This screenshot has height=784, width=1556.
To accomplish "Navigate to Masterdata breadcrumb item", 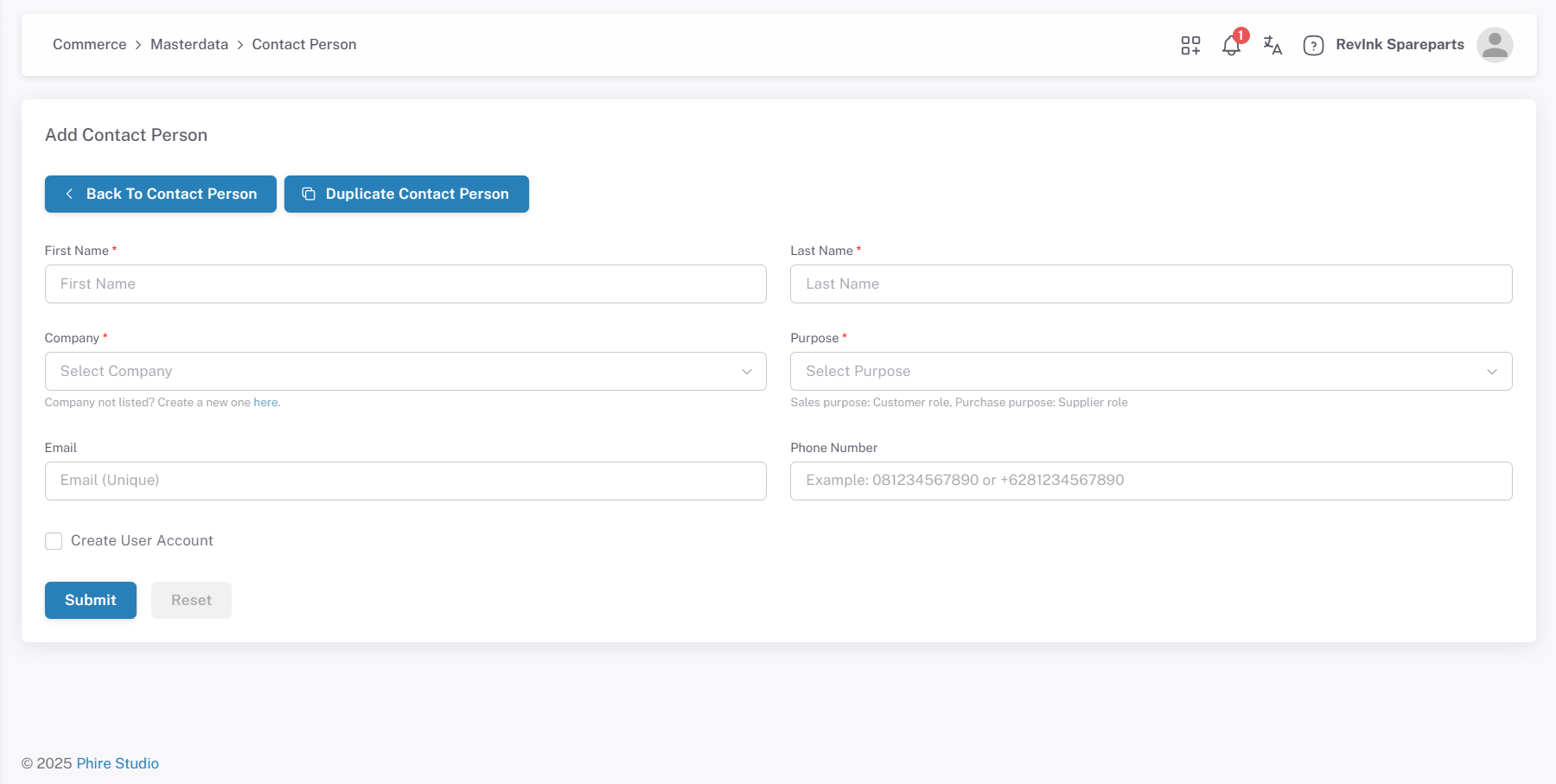I will 189,45.
